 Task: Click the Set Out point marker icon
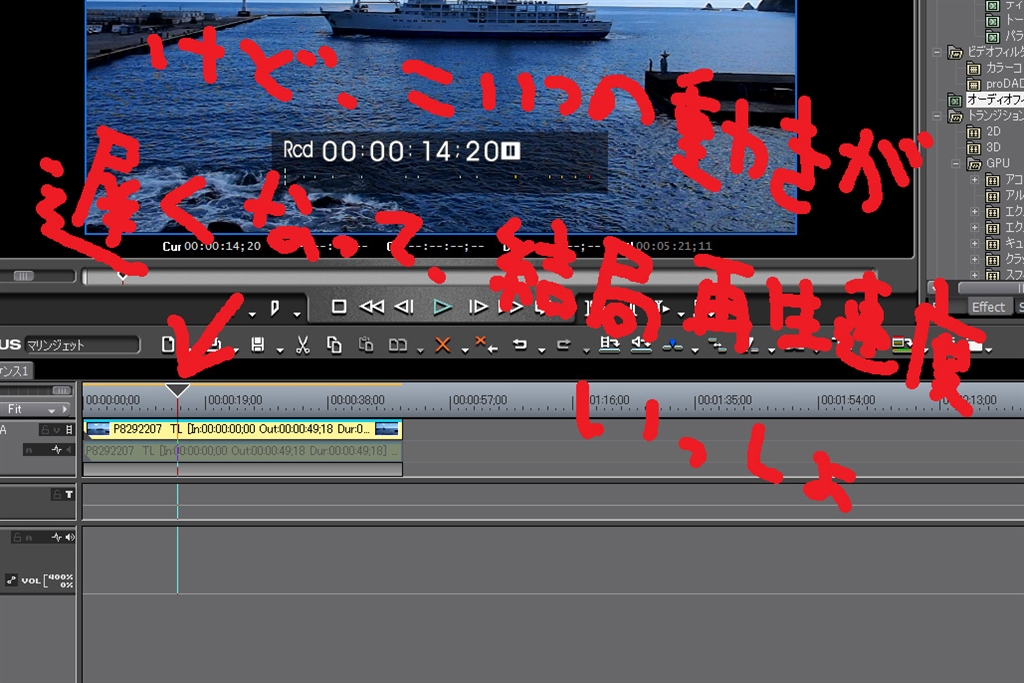[x=275, y=308]
